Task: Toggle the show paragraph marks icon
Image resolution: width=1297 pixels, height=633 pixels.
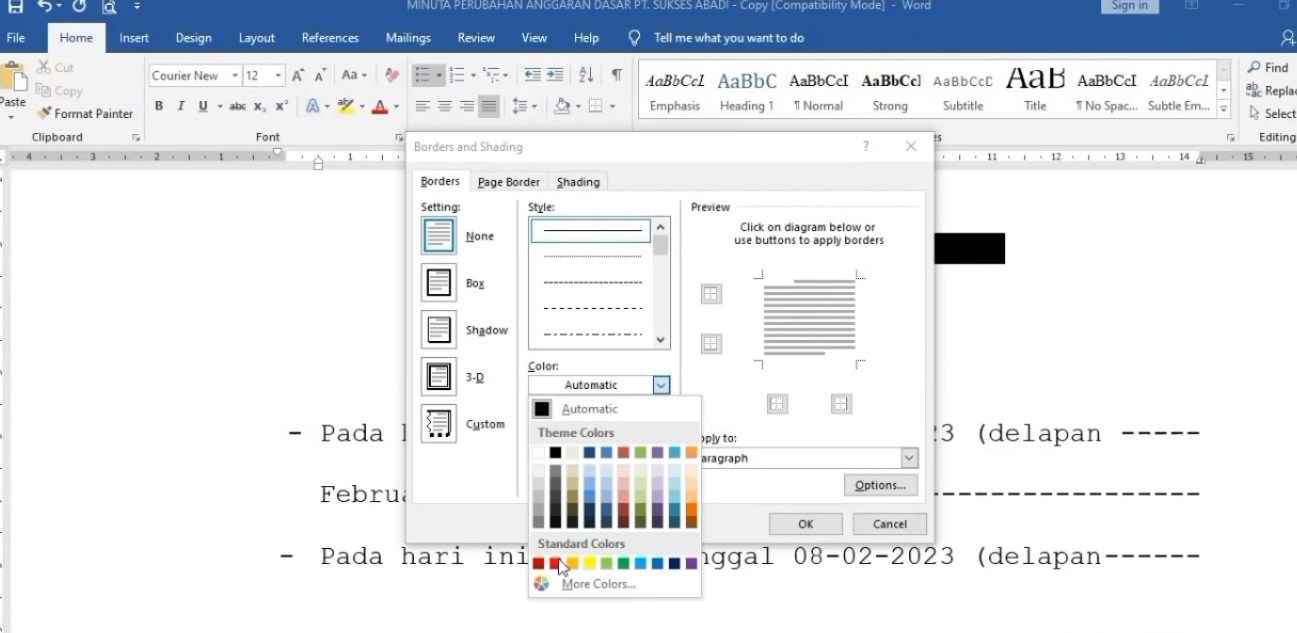Action: click(x=616, y=75)
